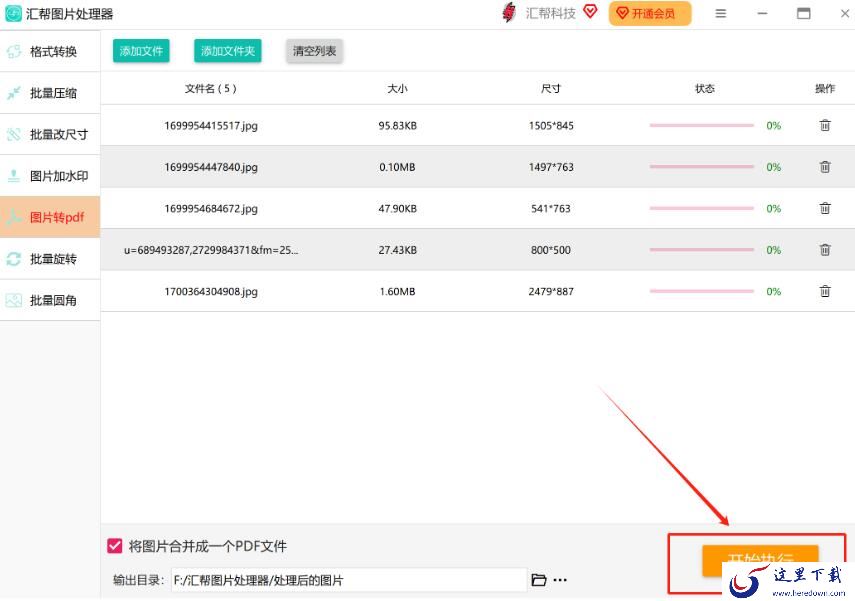This screenshot has width=855, height=601.
Task: Click the 批量压缩 sidebar icon
Action: (x=14, y=93)
